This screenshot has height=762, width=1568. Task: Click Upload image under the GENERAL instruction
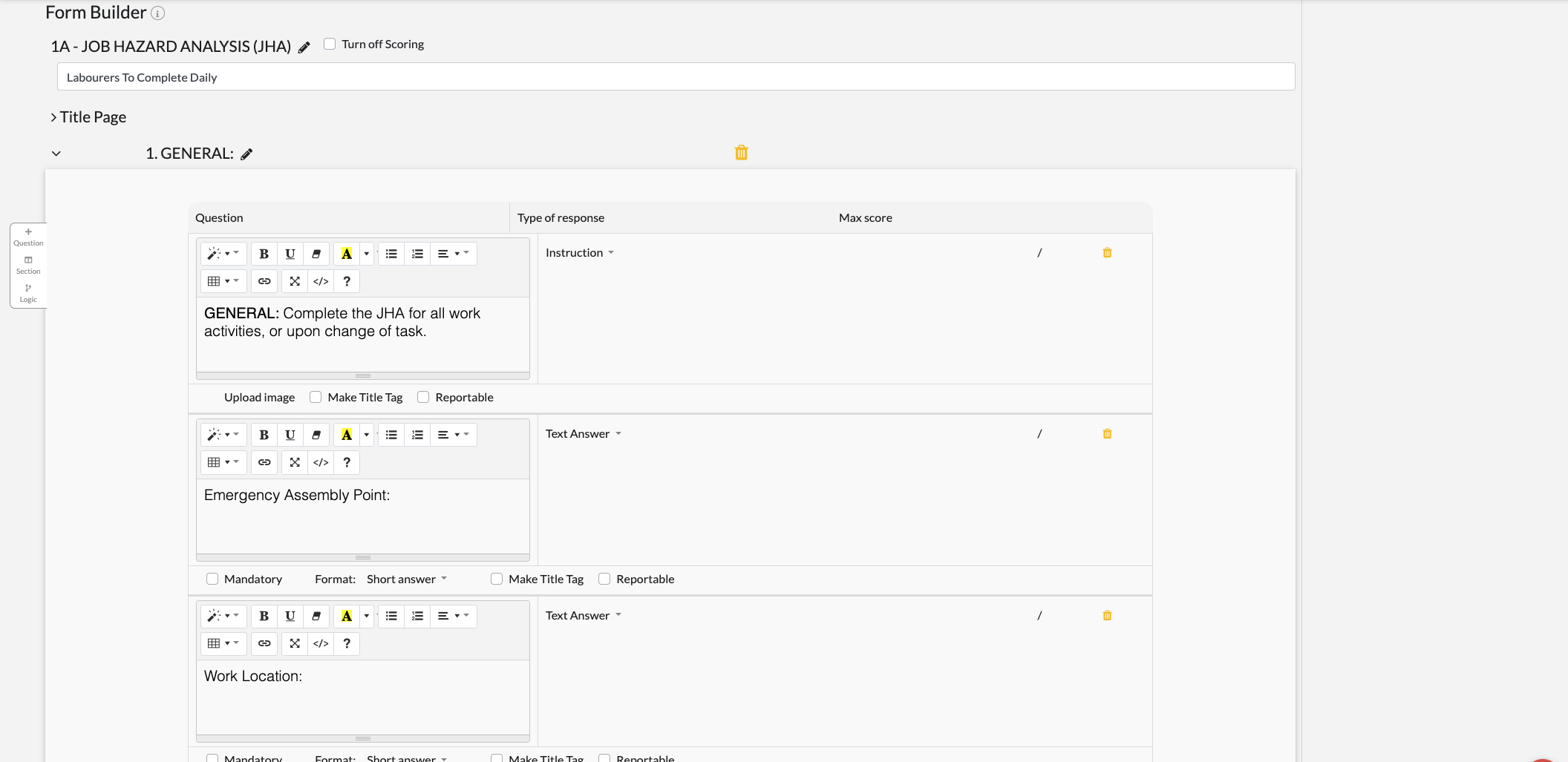coord(259,397)
